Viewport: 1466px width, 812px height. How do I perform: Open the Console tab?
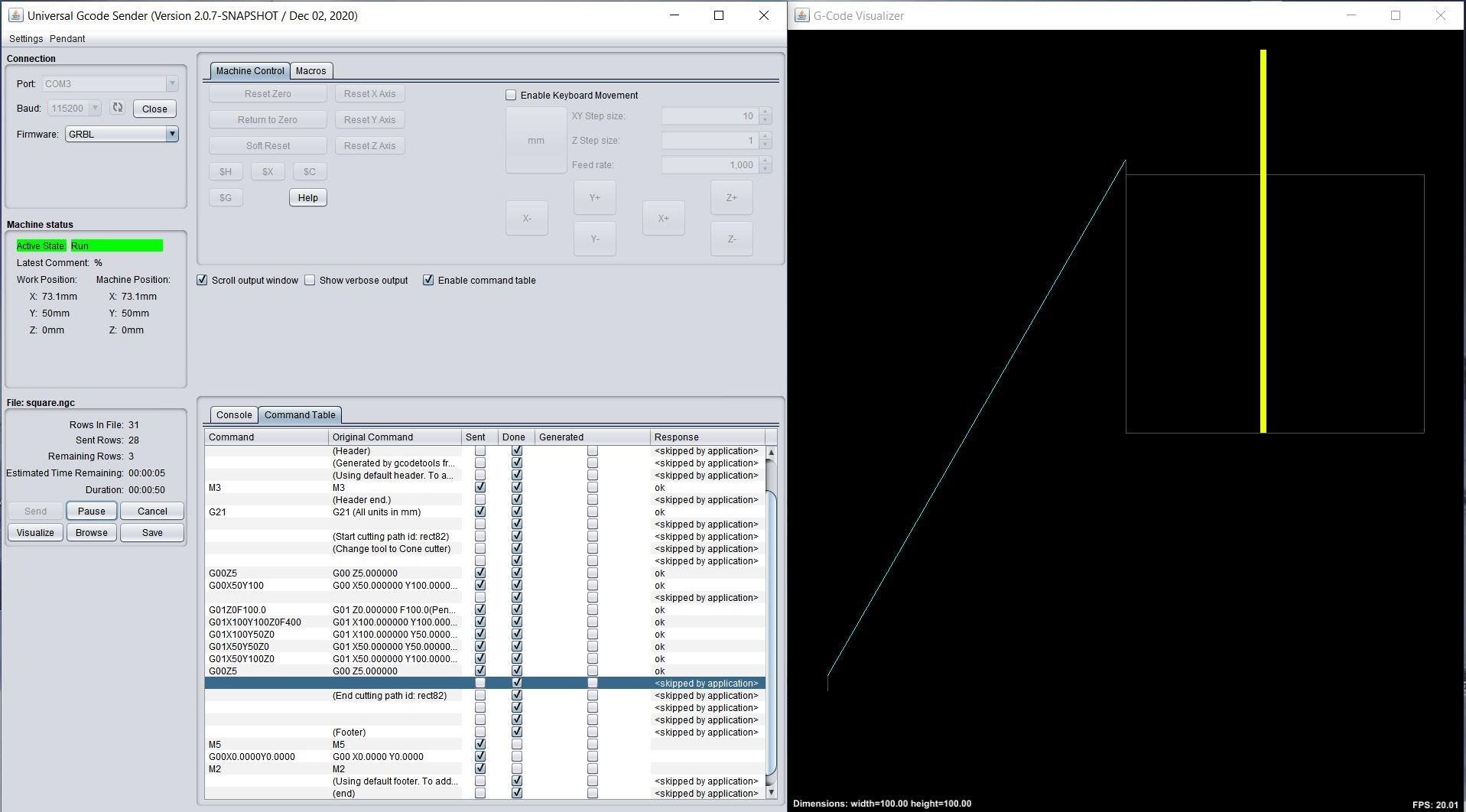pos(234,414)
